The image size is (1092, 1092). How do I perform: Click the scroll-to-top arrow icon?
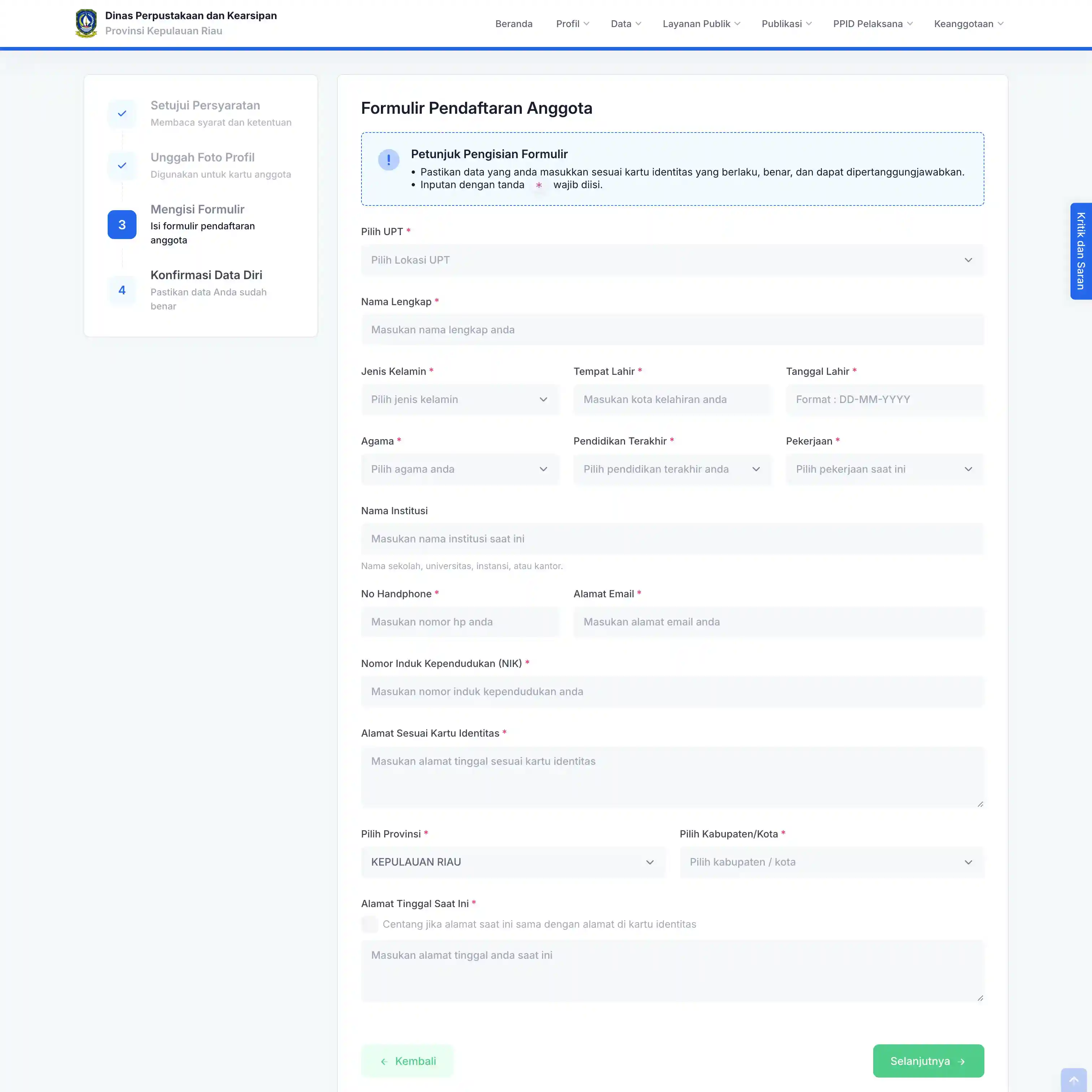click(x=1073, y=1080)
